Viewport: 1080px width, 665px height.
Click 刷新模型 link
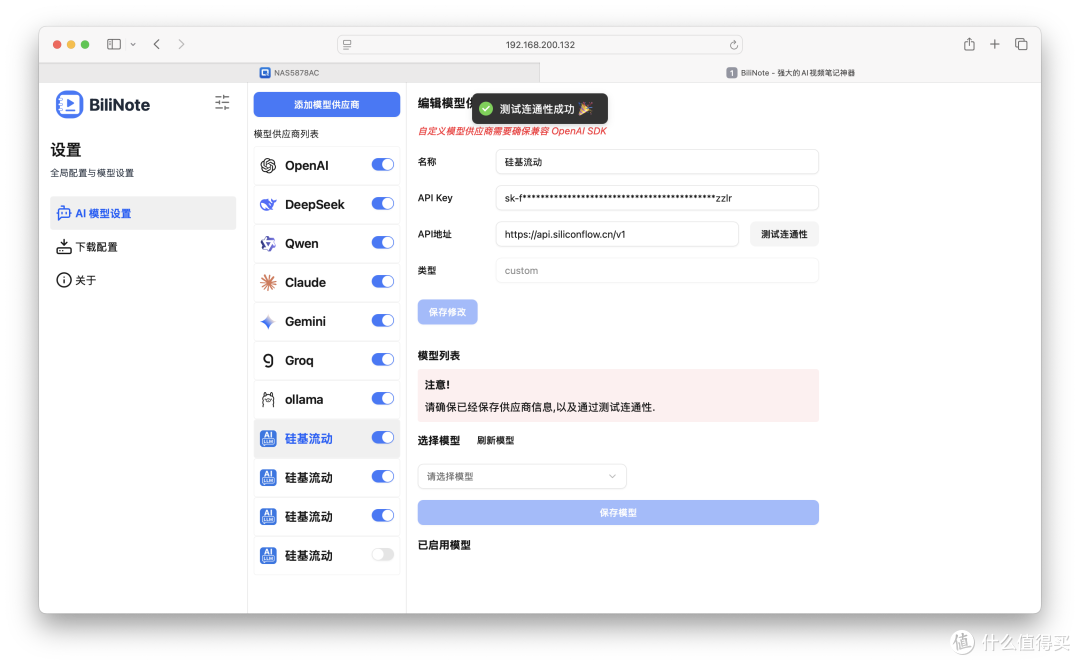(x=495, y=440)
